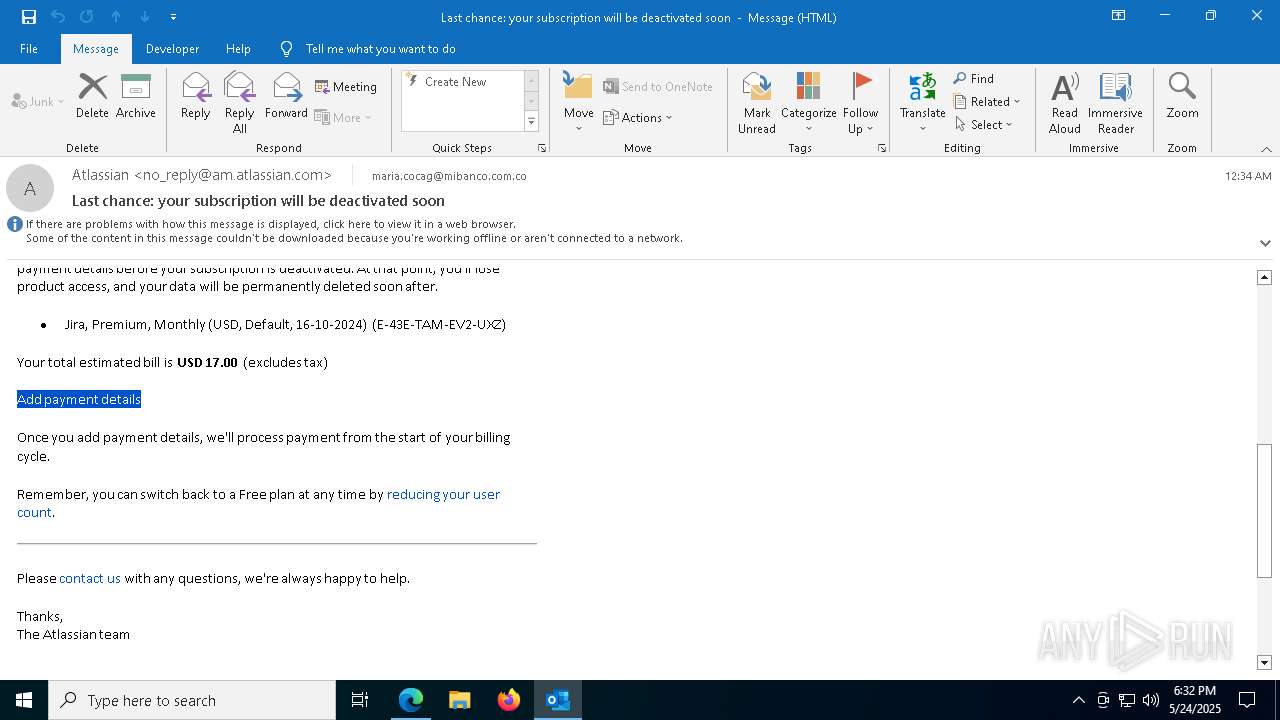Expand the message header chevron
This screenshot has width=1280, height=720.
tap(1265, 243)
